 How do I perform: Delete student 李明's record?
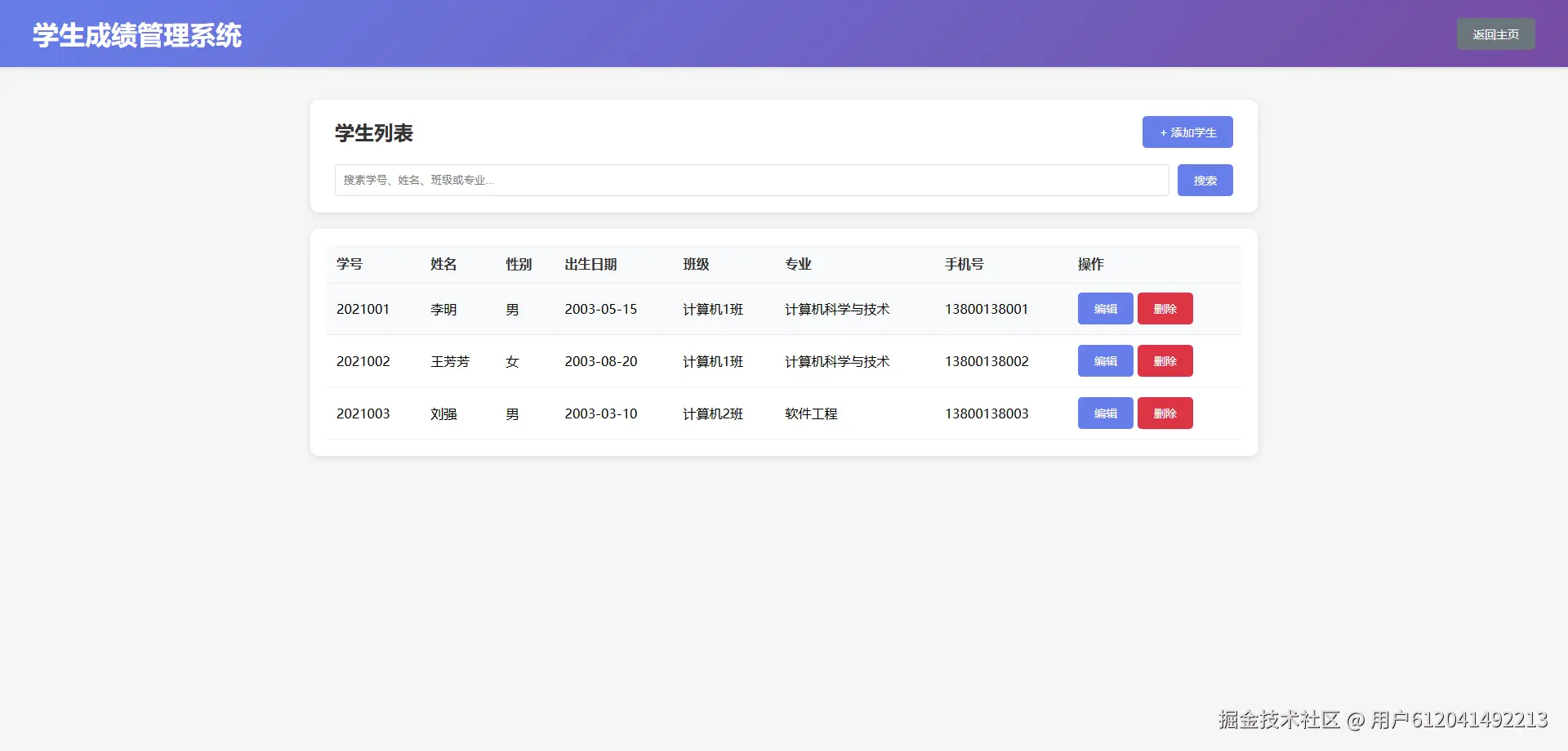pos(1165,309)
